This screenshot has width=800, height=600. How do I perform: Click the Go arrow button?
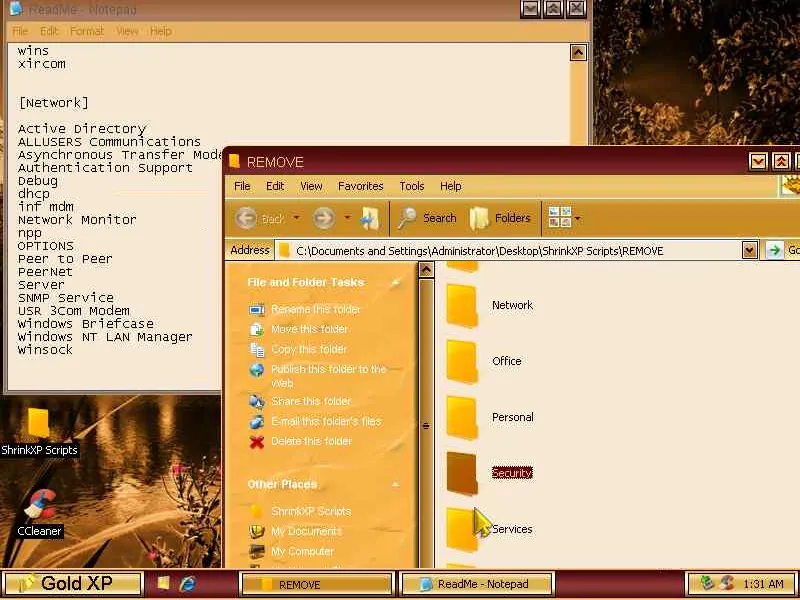click(774, 251)
